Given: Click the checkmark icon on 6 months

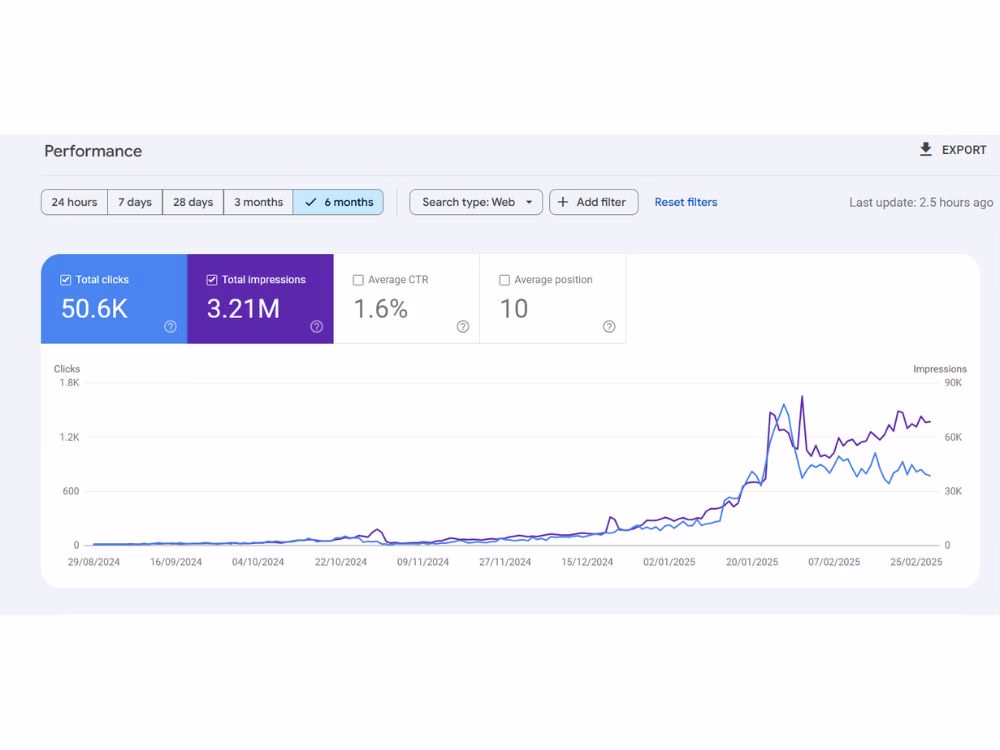Looking at the screenshot, I should click(x=311, y=202).
